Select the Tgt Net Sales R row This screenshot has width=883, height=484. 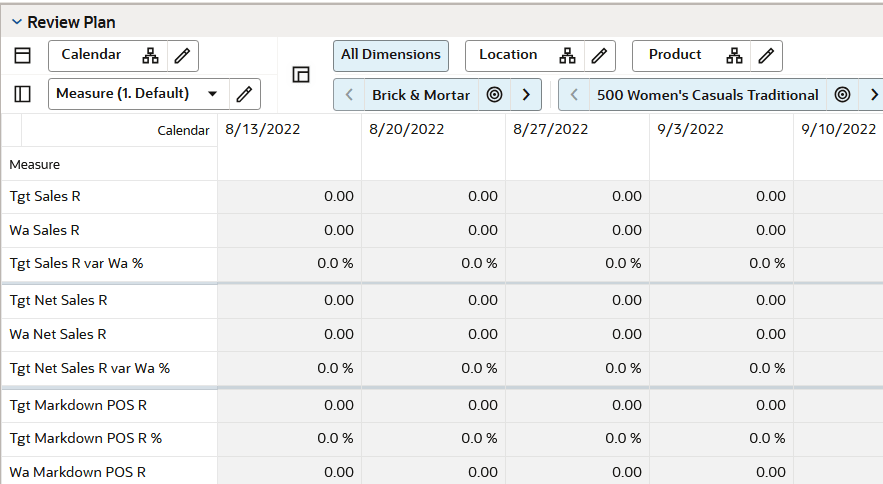coord(58,300)
